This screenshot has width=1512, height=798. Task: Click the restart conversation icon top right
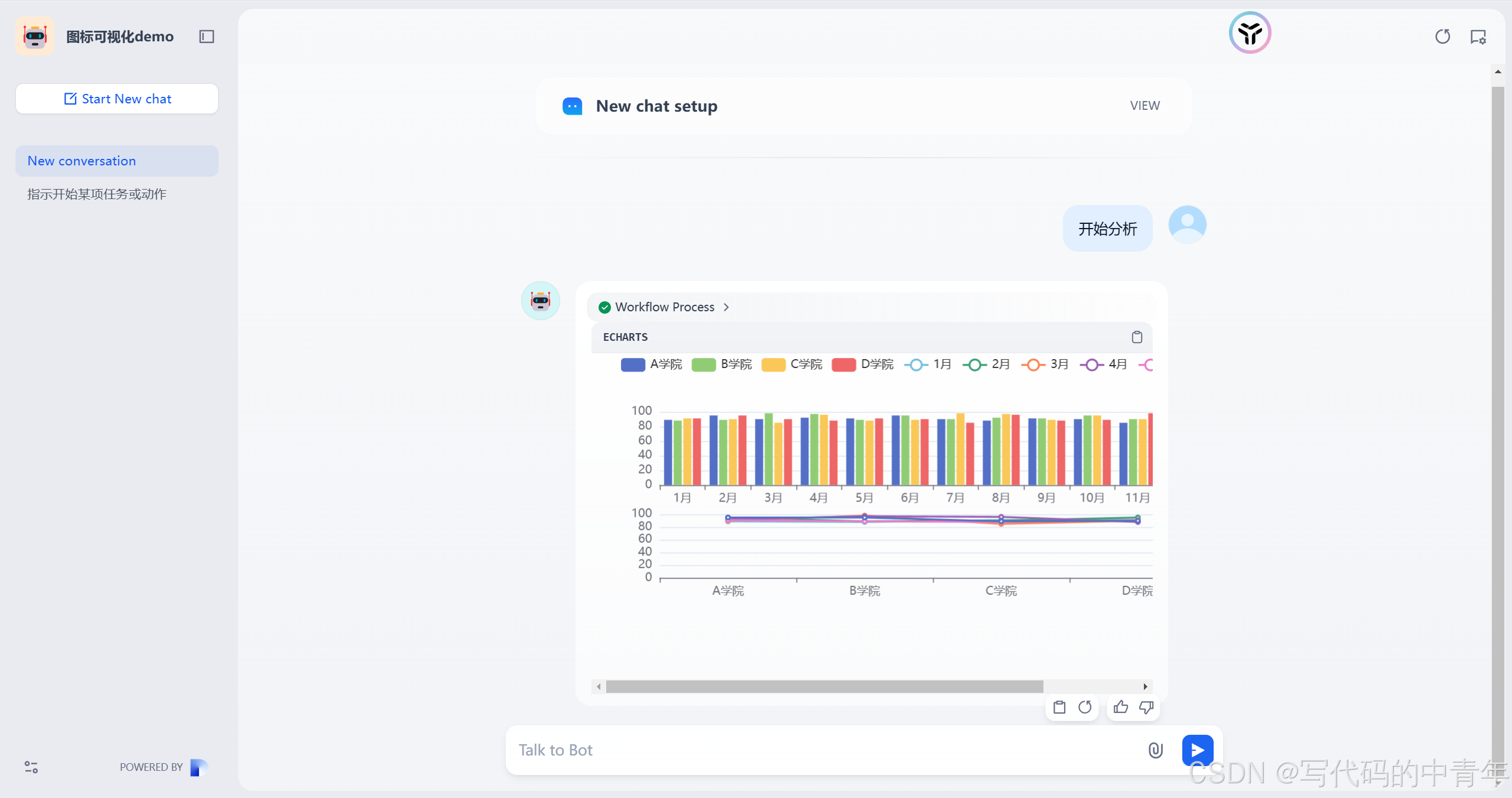coord(1442,37)
